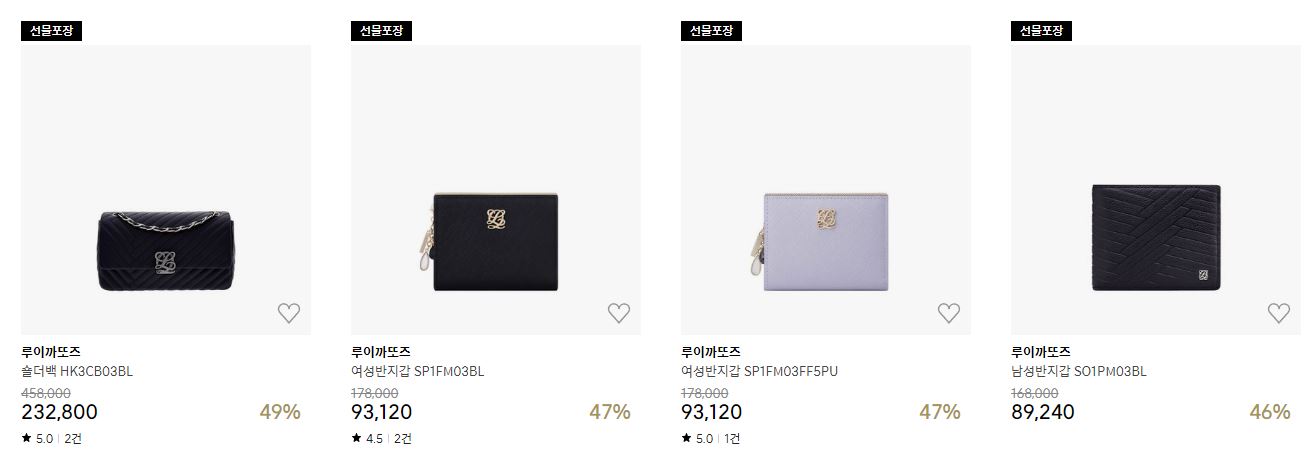Open the 5.0 rating with 1건 review
Viewport: 1314px width, 467px height.
pos(711,438)
